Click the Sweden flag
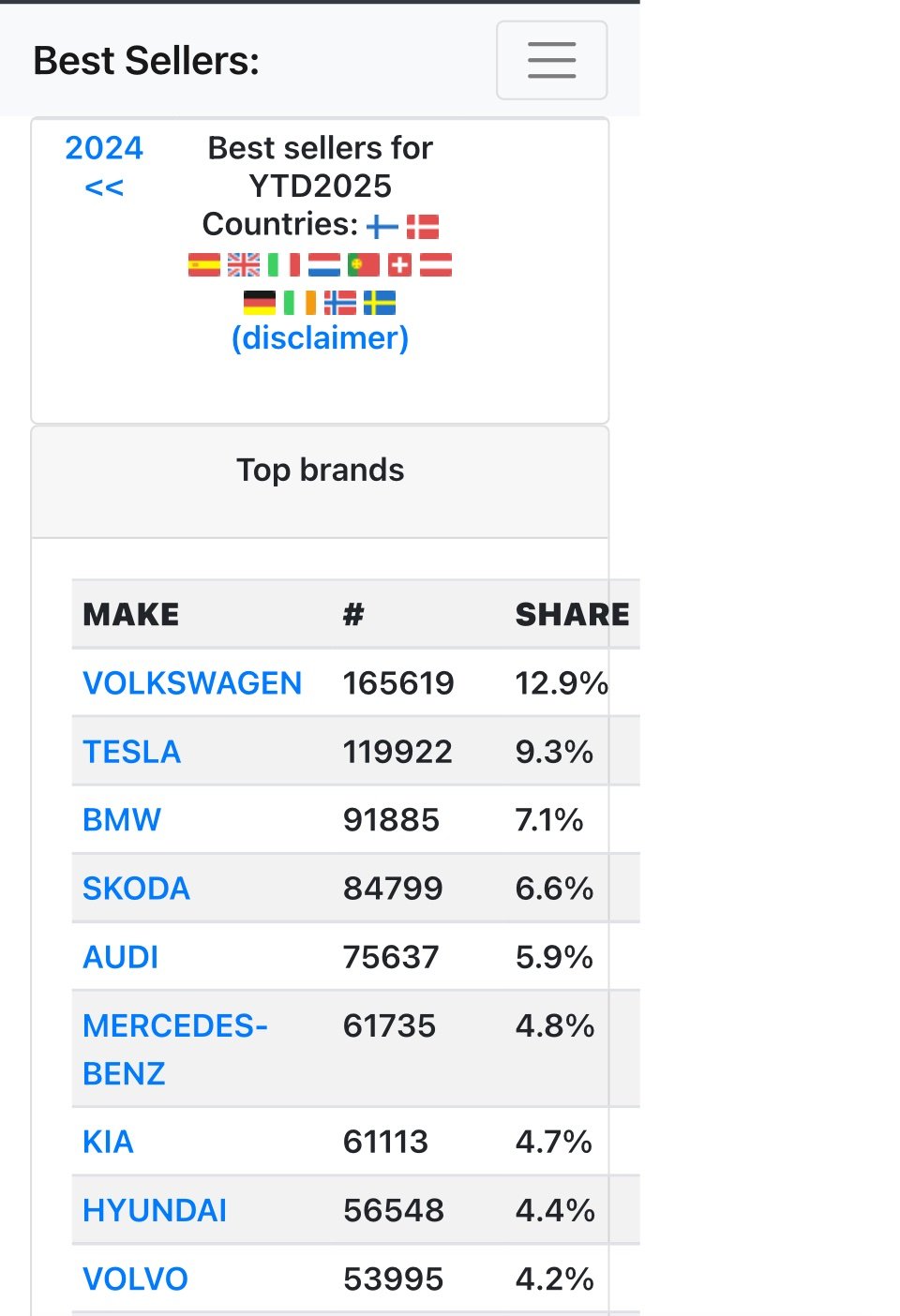Image resolution: width=900 pixels, height=1316 pixels. pos(380,303)
